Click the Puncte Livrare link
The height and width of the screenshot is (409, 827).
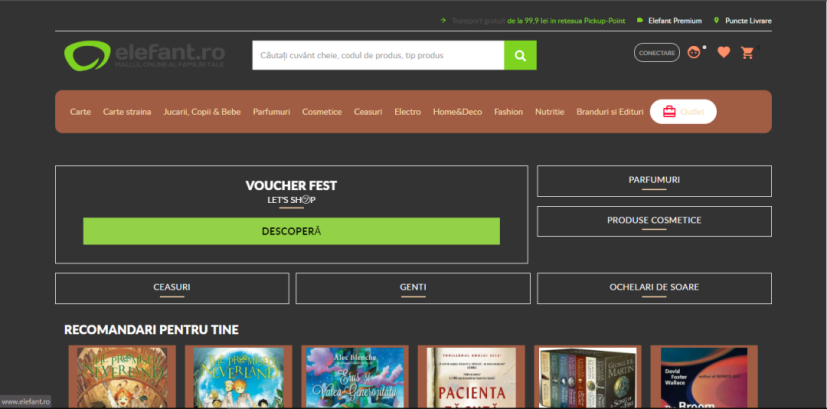[748, 21]
